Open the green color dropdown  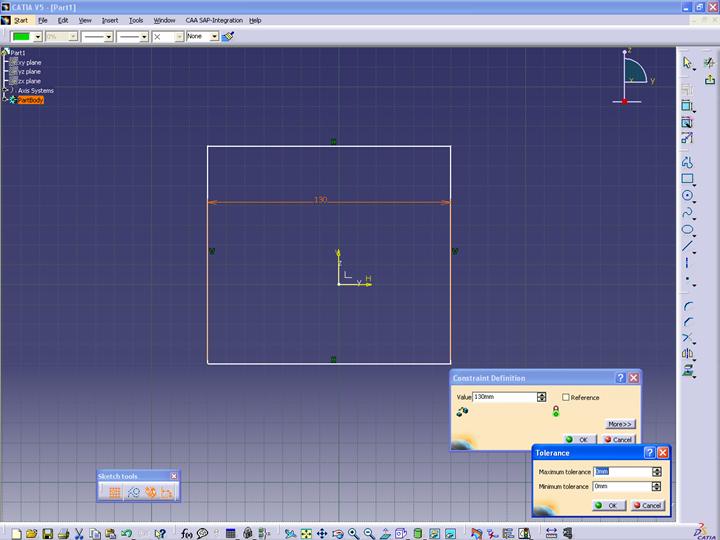[38, 37]
